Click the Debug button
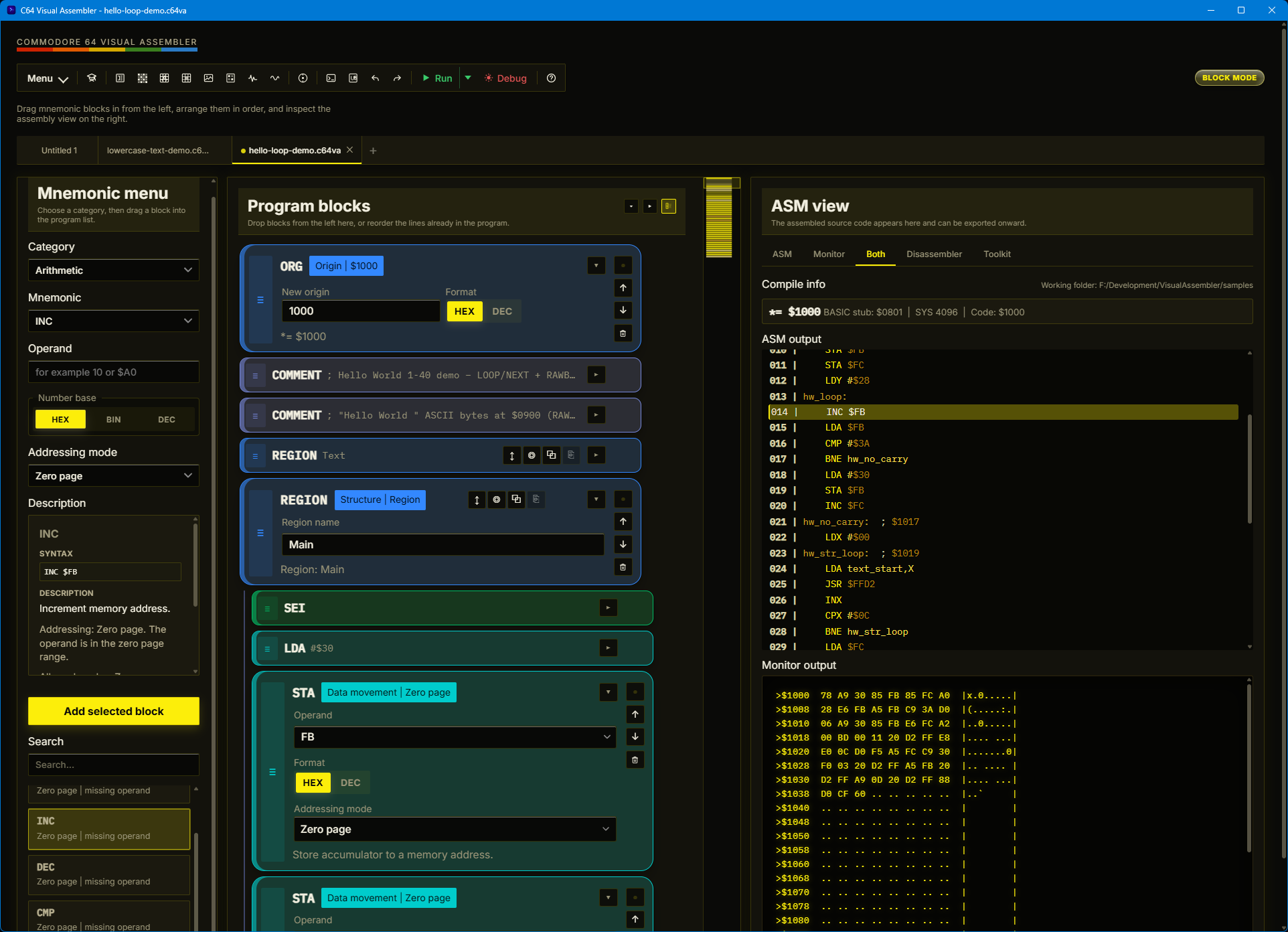 pyautogui.click(x=505, y=78)
